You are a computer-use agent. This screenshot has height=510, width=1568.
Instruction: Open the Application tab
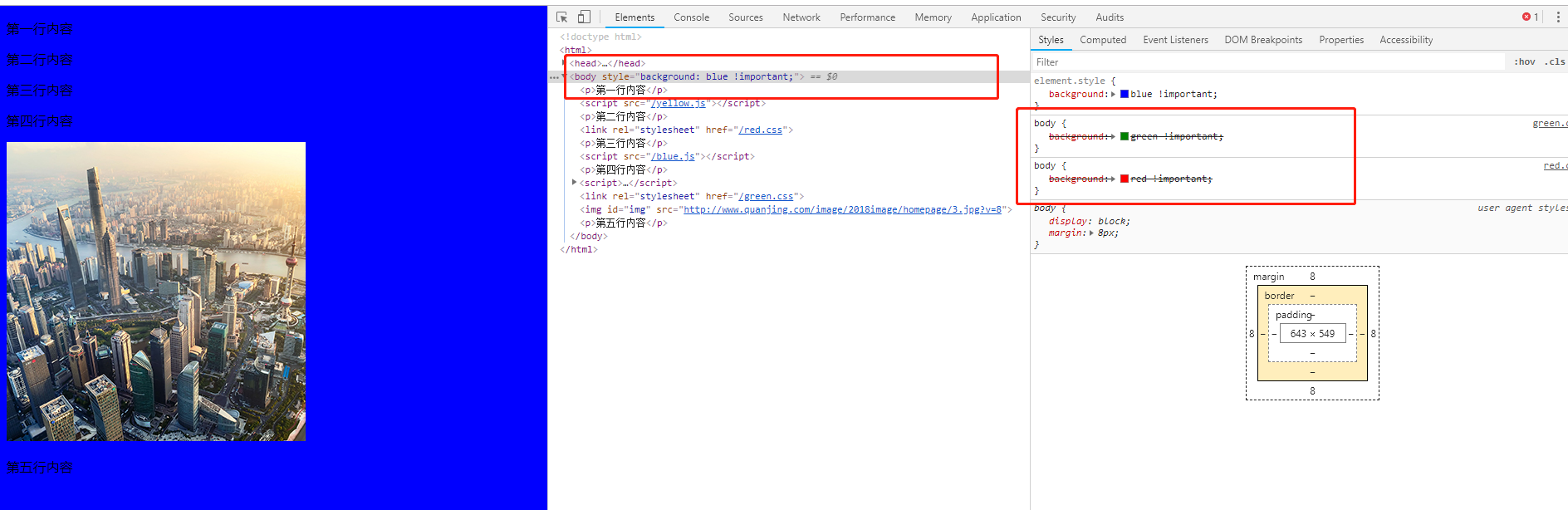pos(997,17)
